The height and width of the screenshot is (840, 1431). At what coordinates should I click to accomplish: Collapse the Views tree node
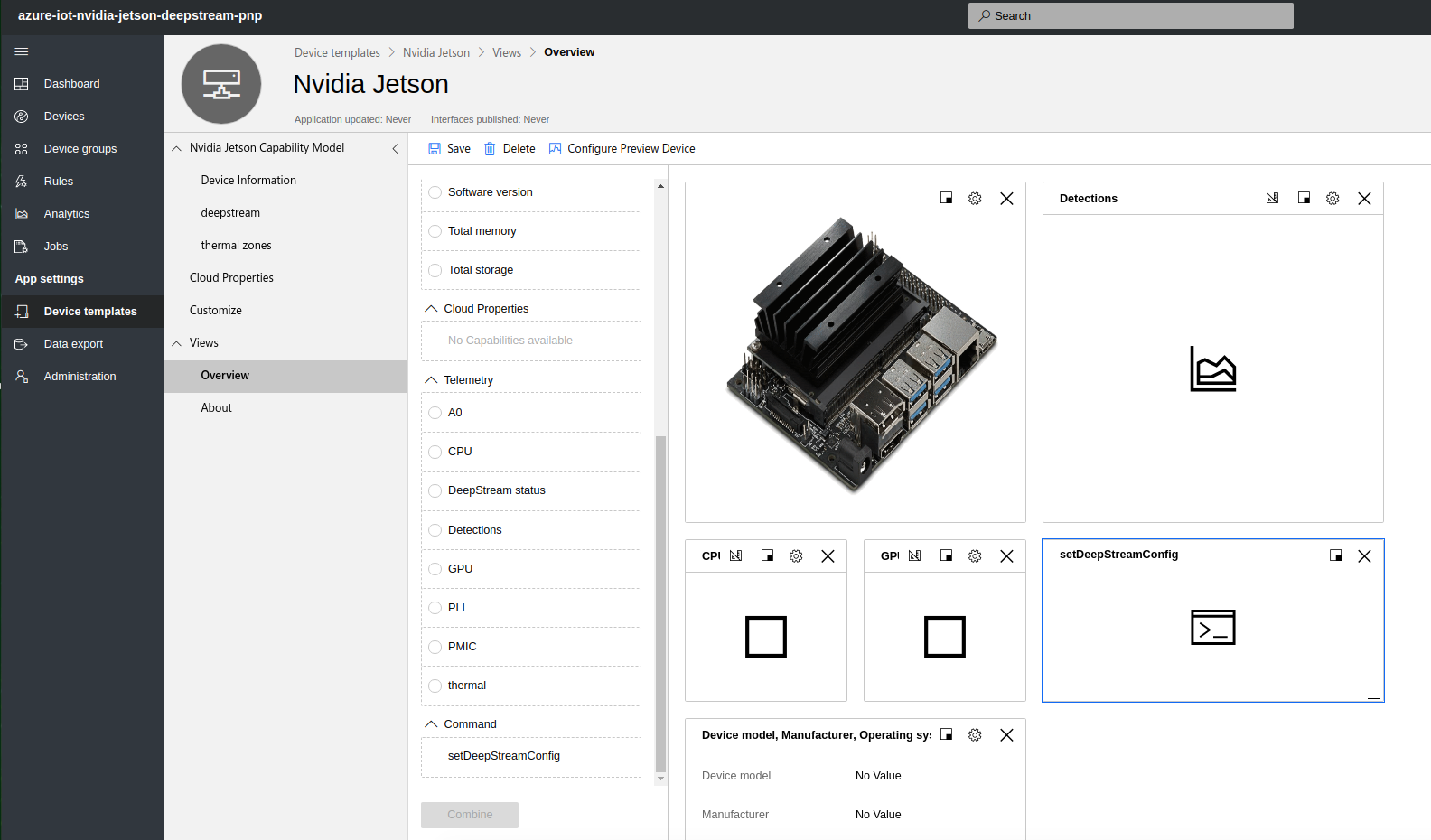tap(177, 343)
